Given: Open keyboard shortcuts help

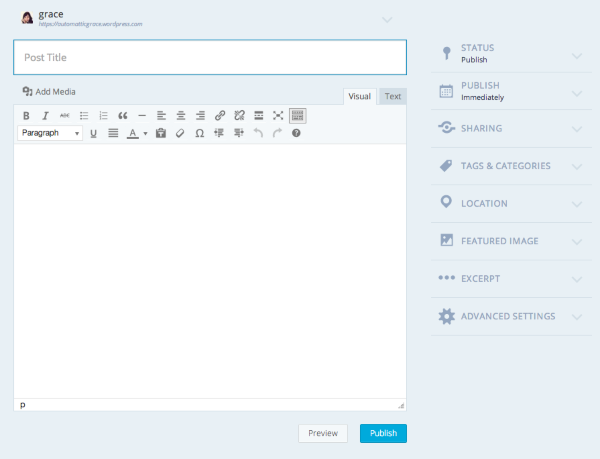Looking at the screenshot, I should (x=296, y=133).
